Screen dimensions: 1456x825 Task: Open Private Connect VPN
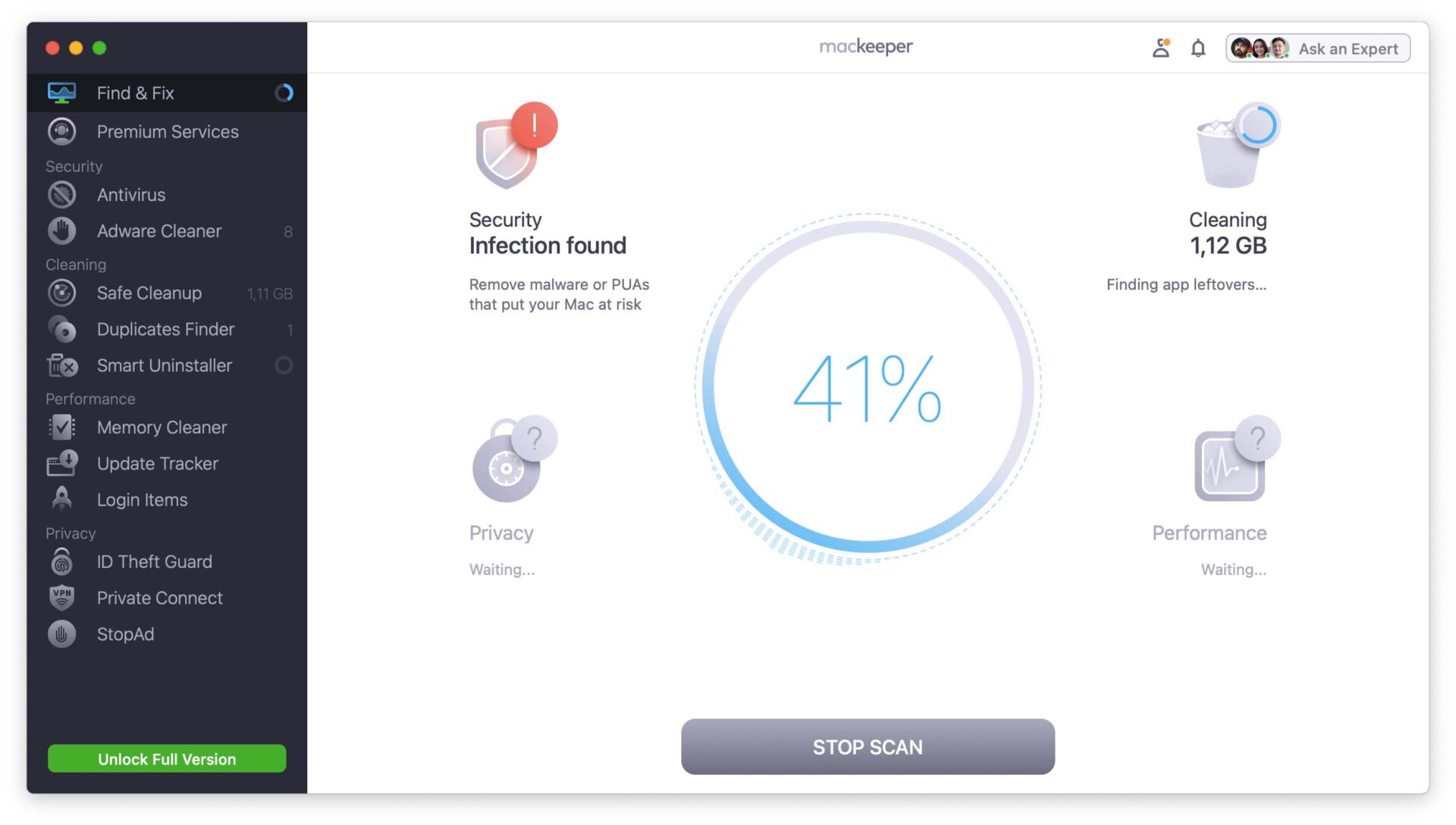click(159, 598)
